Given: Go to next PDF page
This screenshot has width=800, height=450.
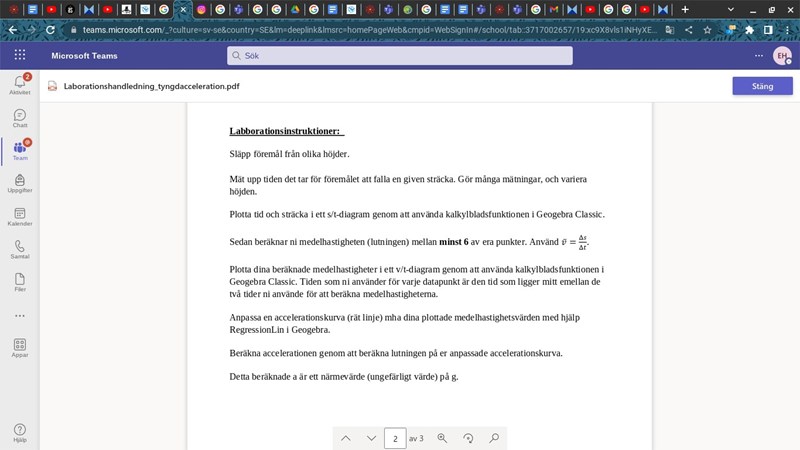Looking at the screenshot, I should (371, 438).
